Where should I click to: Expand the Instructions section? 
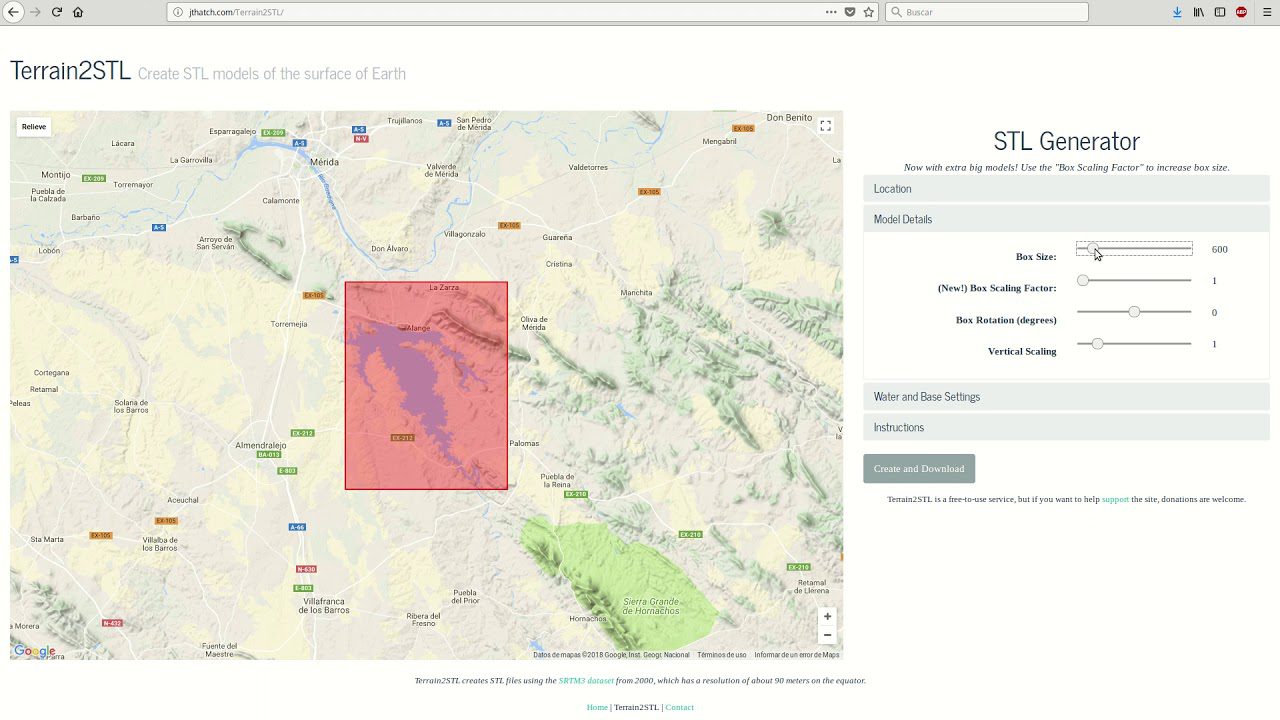[1066, 427]
